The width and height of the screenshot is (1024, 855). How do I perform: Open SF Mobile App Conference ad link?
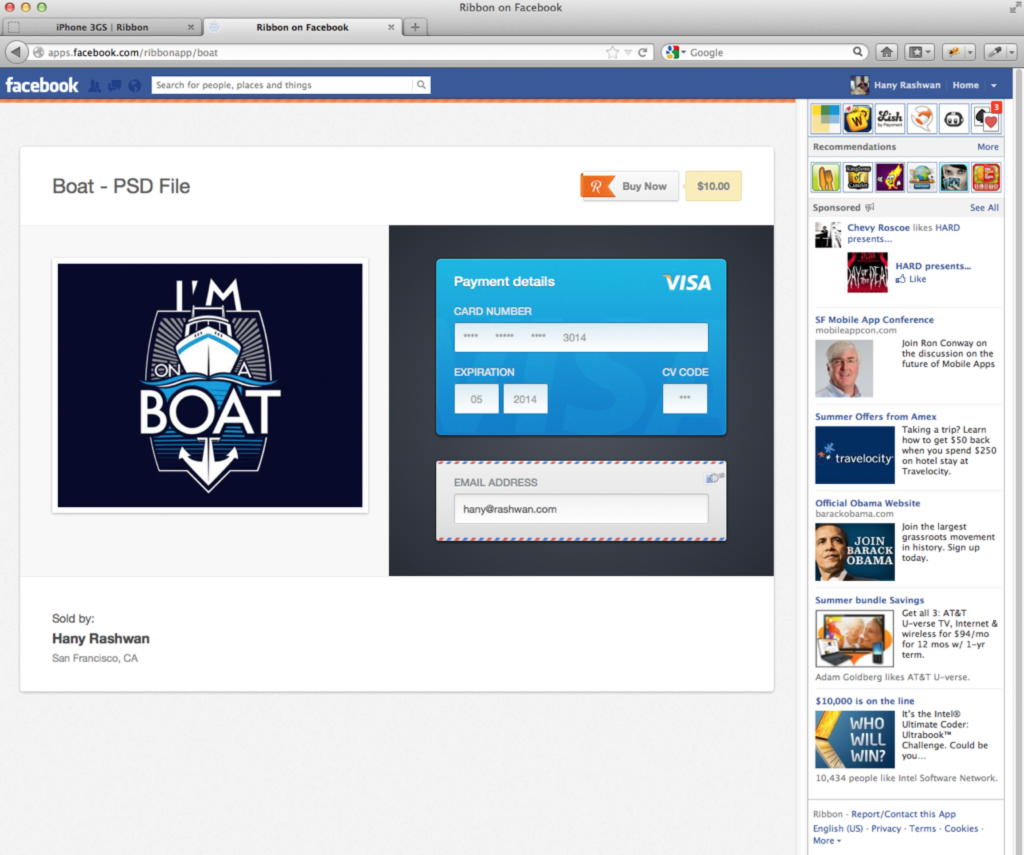click(874, 319)
